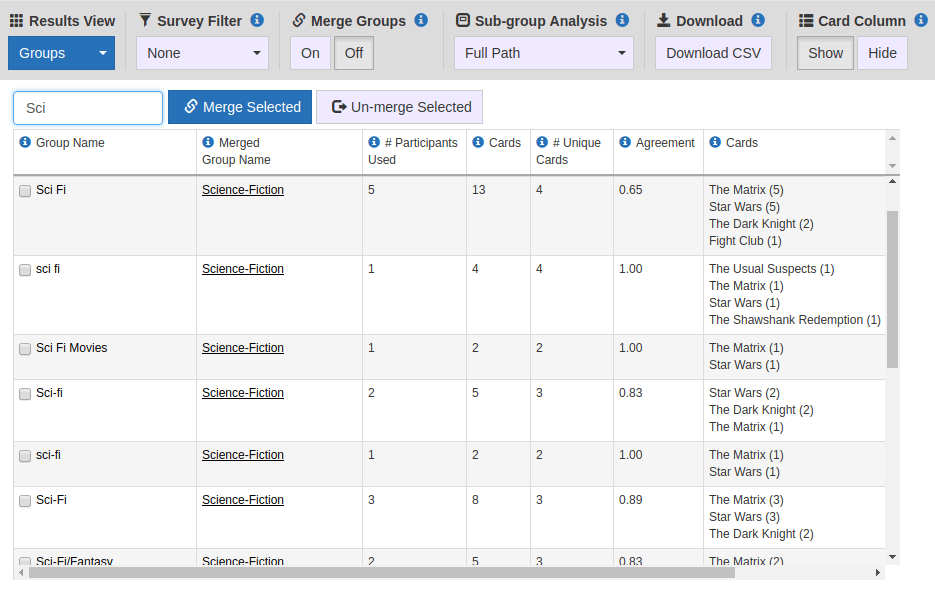Open Science-Fiction link in Sci-Fi 0.89 row

point(243,500)
